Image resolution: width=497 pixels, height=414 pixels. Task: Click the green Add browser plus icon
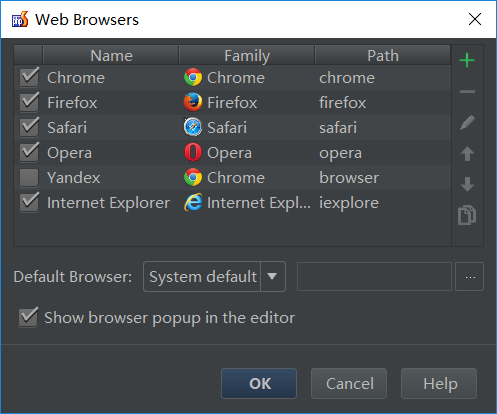[467, 60]
